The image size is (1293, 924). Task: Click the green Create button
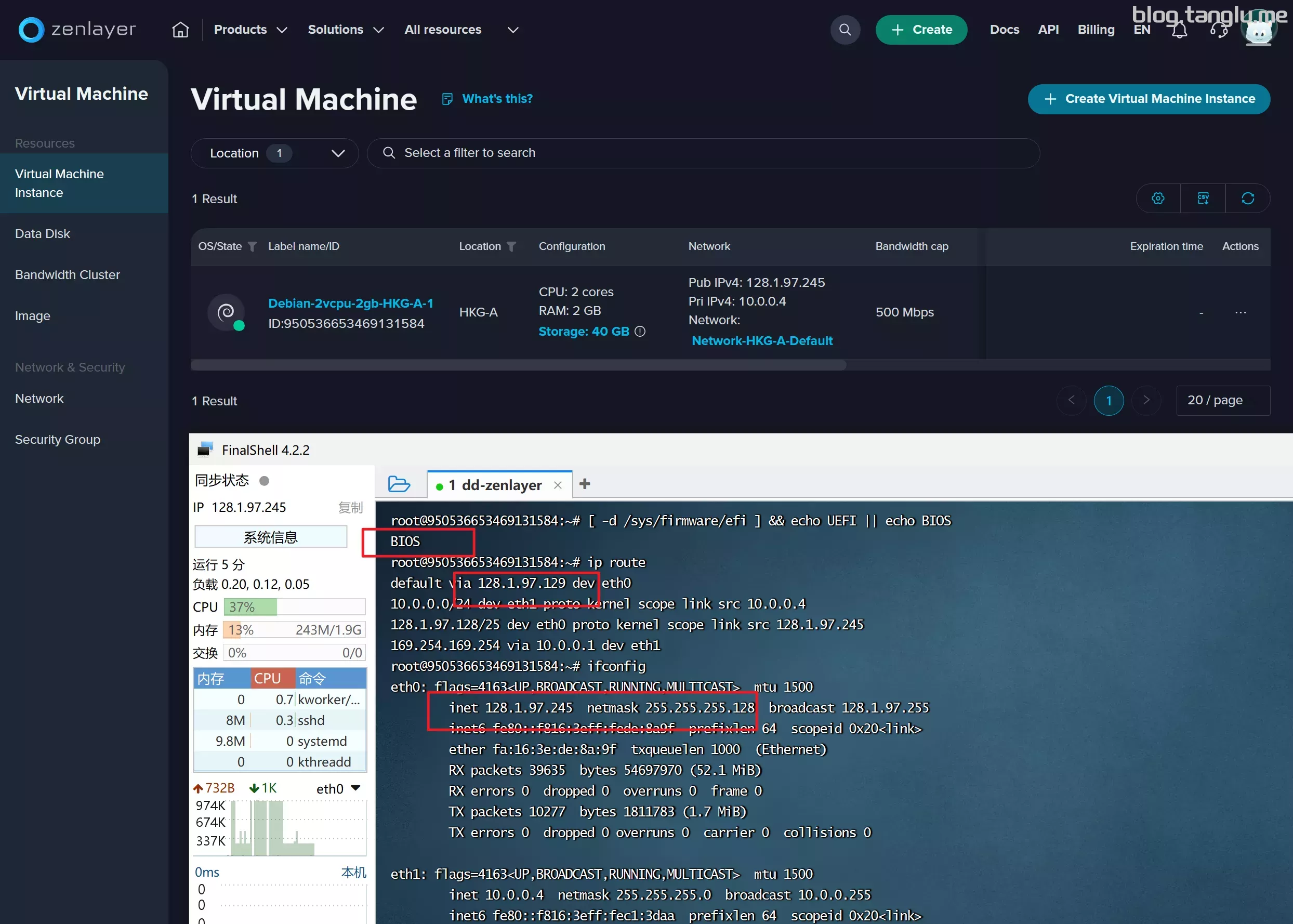tap(921, 30)
